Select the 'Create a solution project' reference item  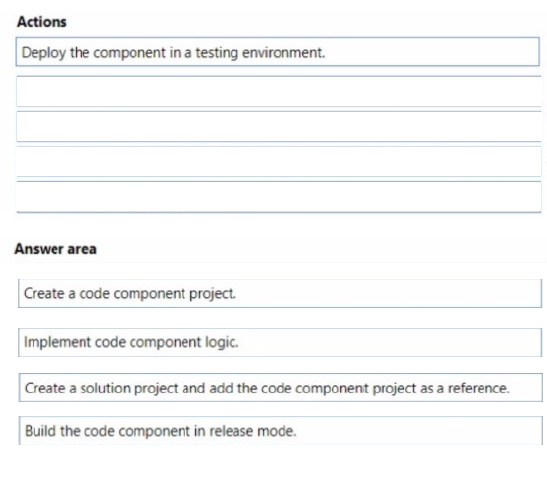(x=280, y=388)
